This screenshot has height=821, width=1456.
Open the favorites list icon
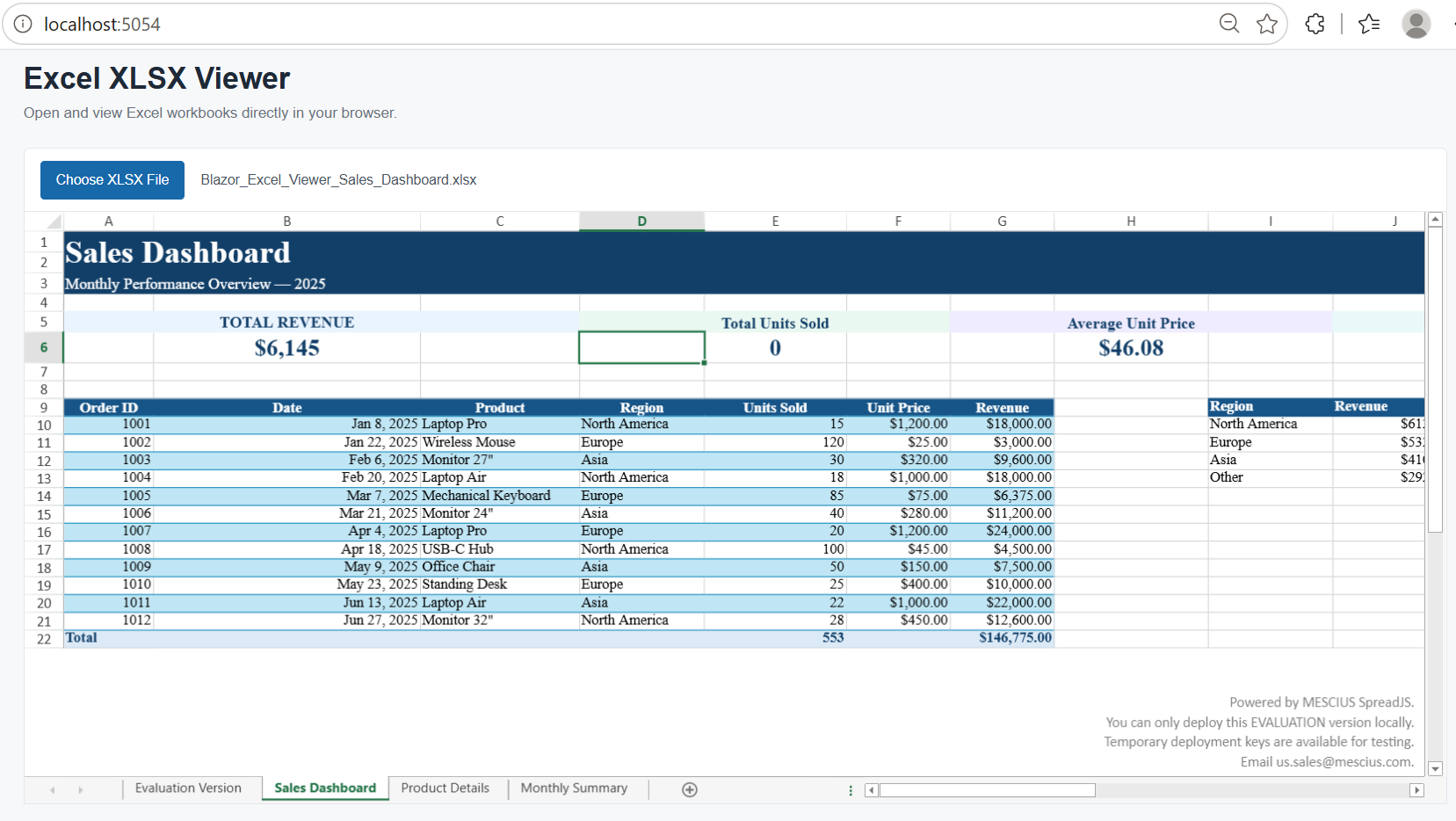pyautogui.click(x=1369, y=24)
